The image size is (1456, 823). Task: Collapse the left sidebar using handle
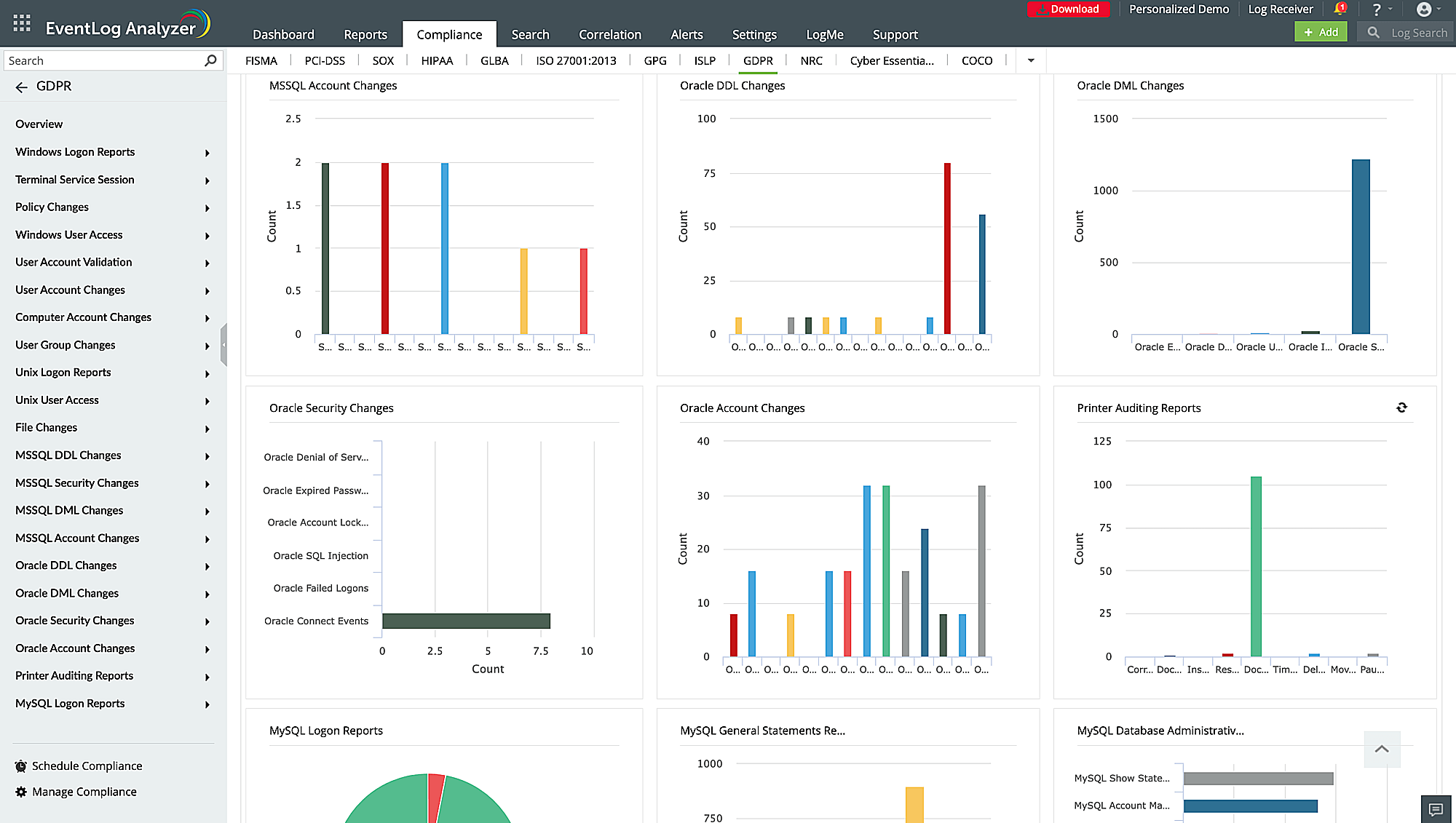coord(223,345)
